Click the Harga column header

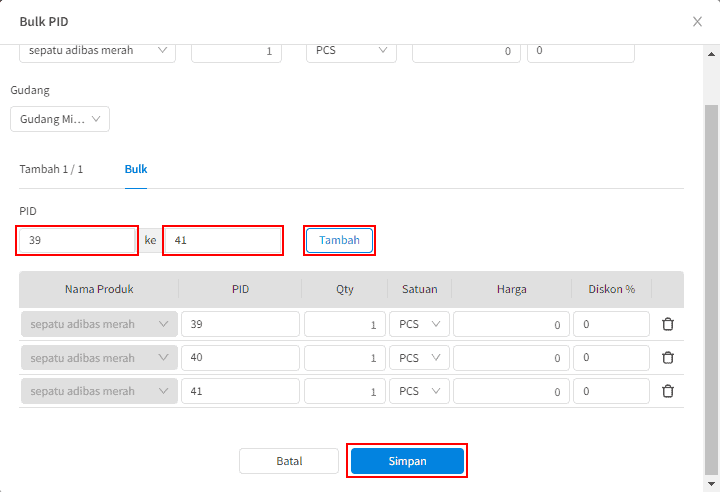(512, 289)
